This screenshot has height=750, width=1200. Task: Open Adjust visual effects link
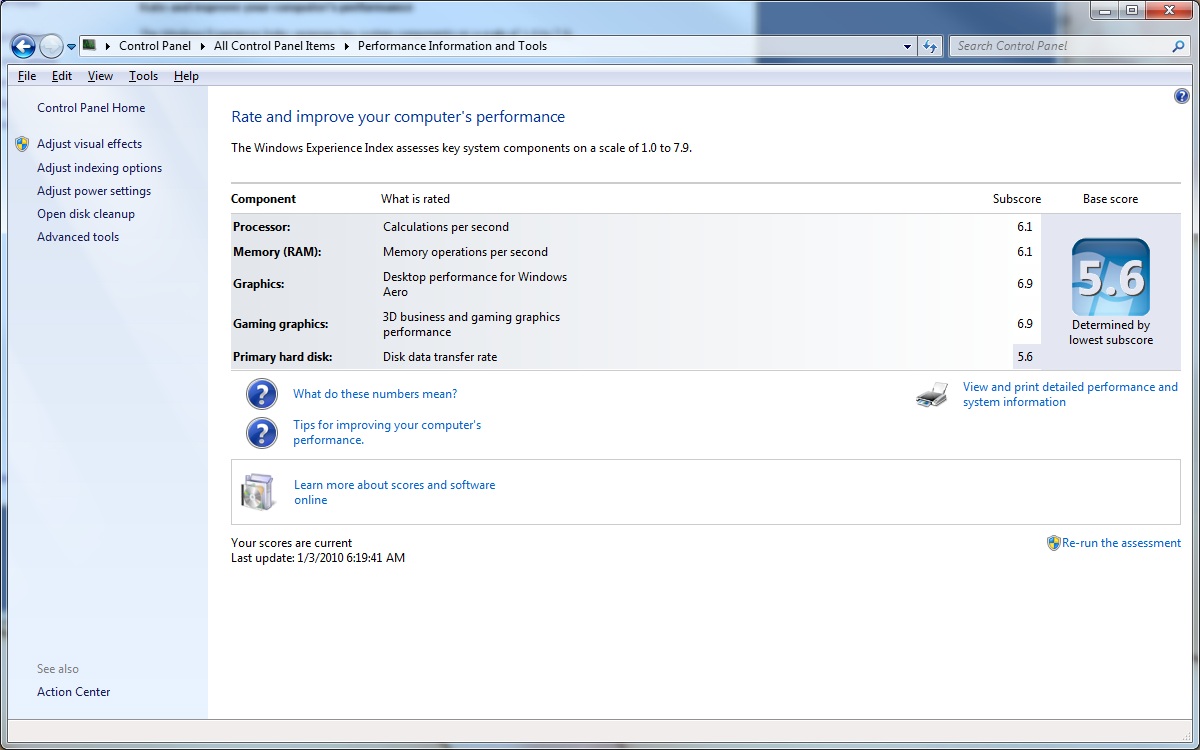coord(89,144)
